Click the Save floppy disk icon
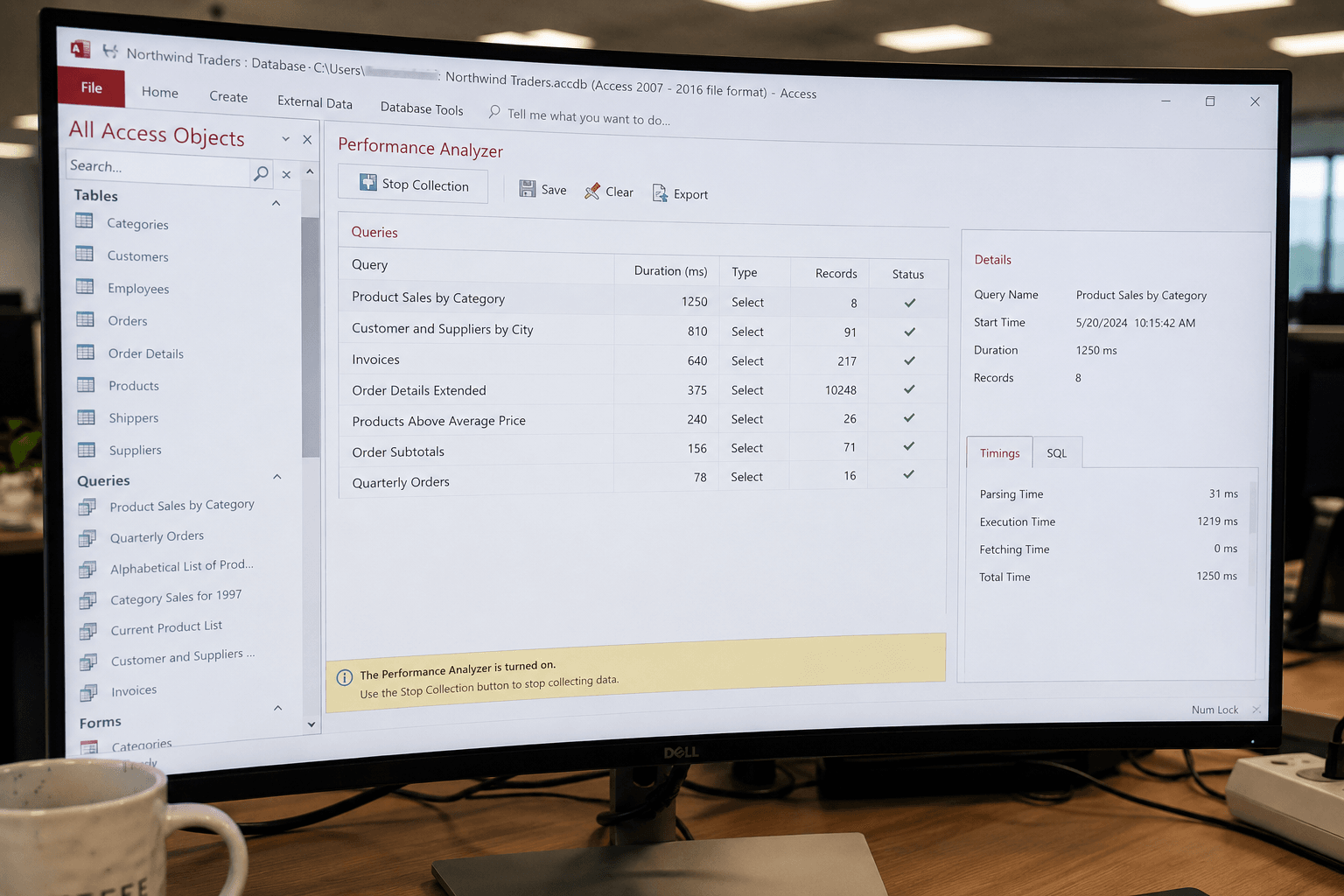The height and width of the screenshot is (896, 1344). 527,188
